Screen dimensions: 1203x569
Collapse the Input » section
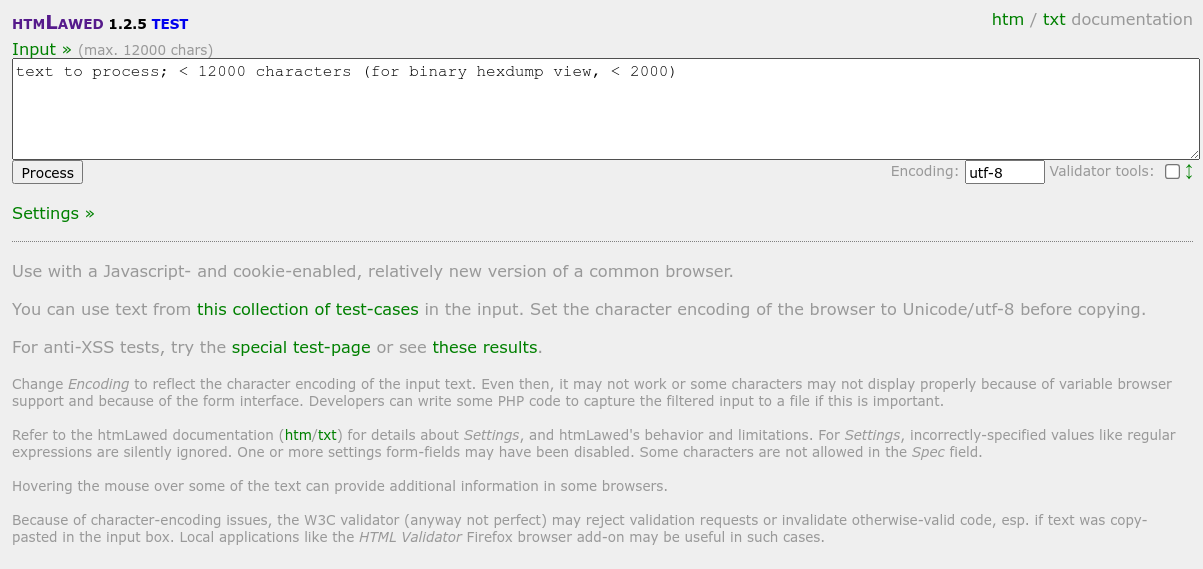pos(41,49)
